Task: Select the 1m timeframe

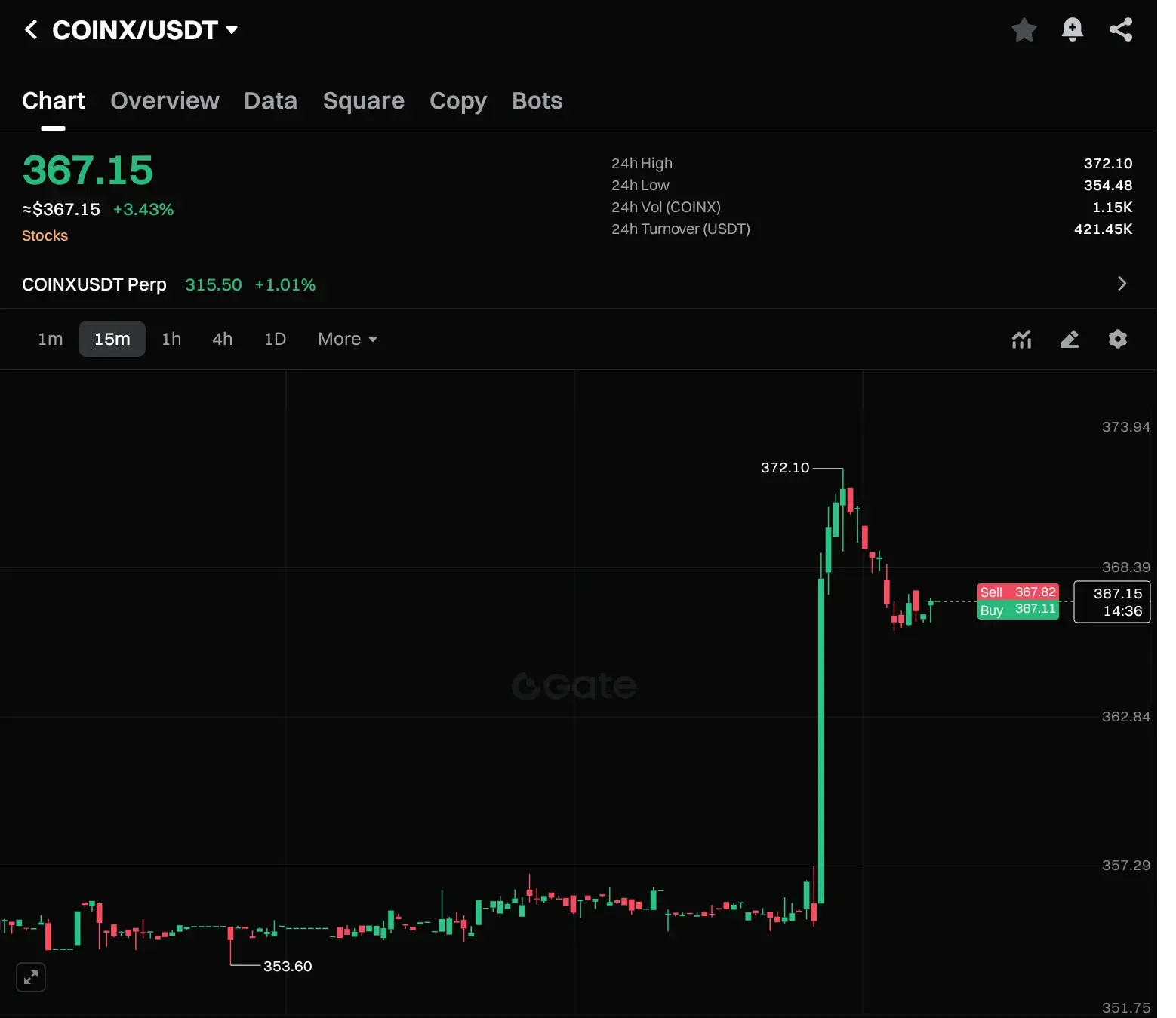Action: pos(51,339)
